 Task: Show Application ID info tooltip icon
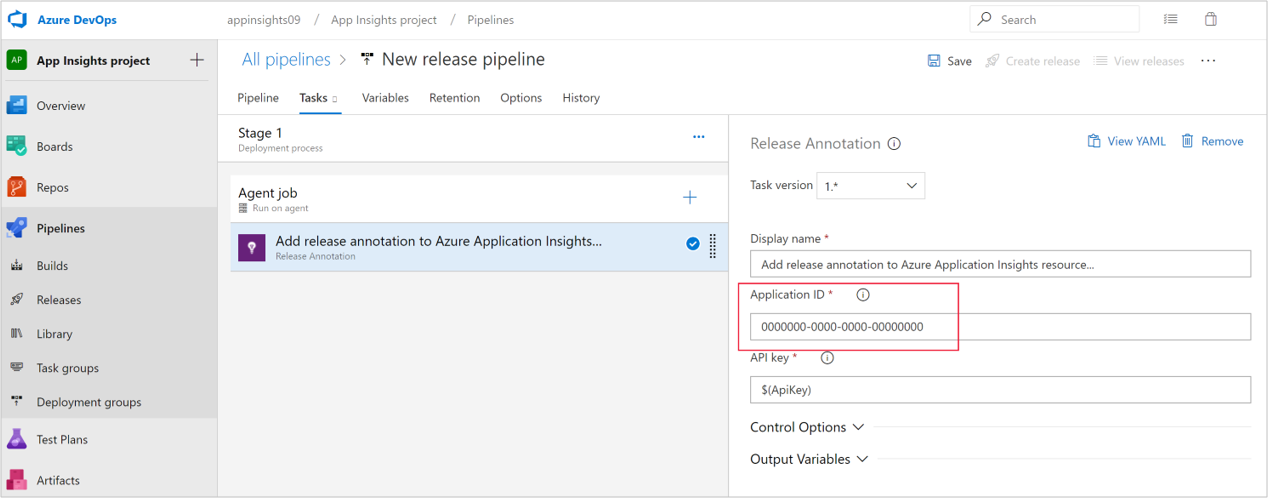pyautogui.click(x=863, y=295)
